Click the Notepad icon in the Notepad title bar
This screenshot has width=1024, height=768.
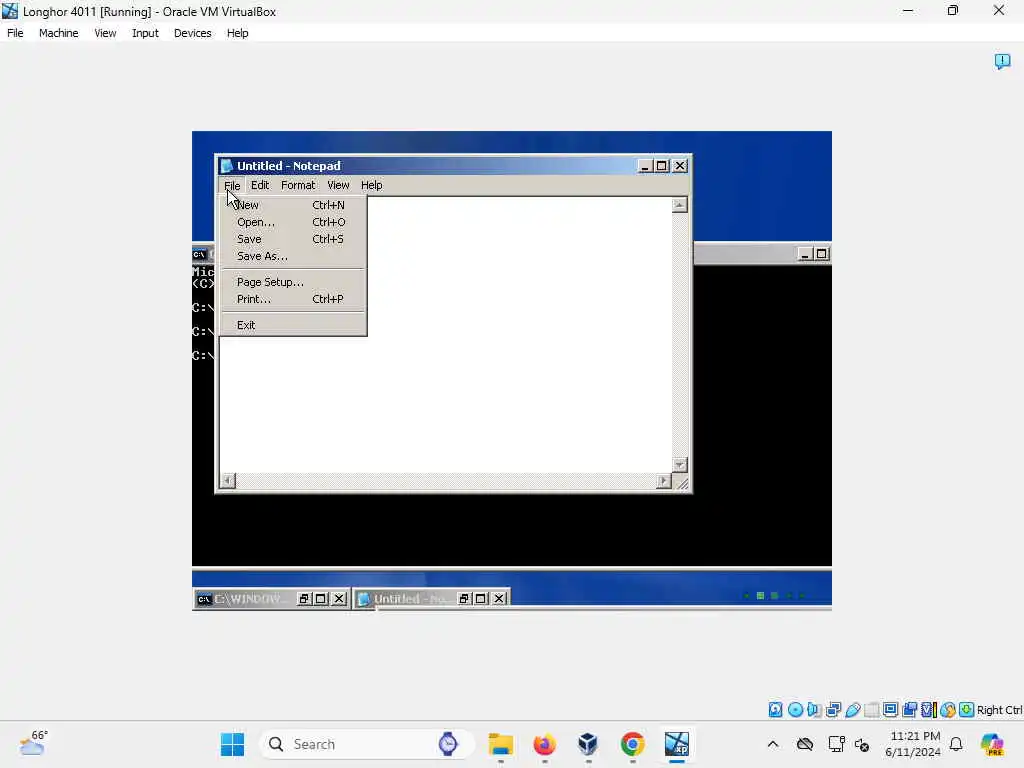227,166
